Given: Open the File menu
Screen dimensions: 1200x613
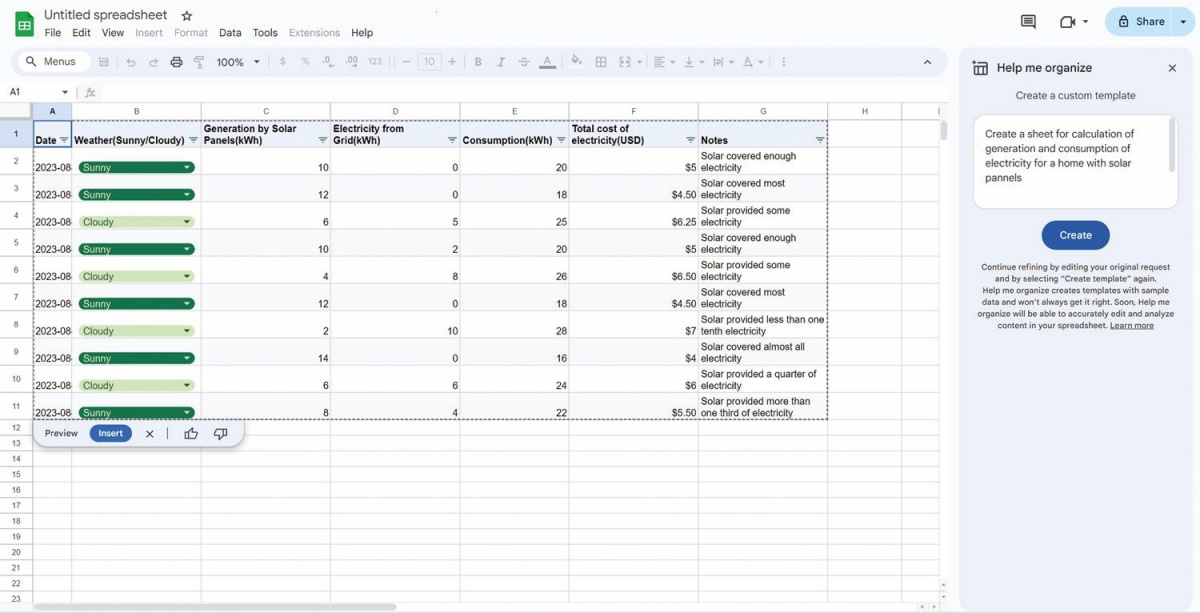Looking at the screenshot, I should click(53, 33).
